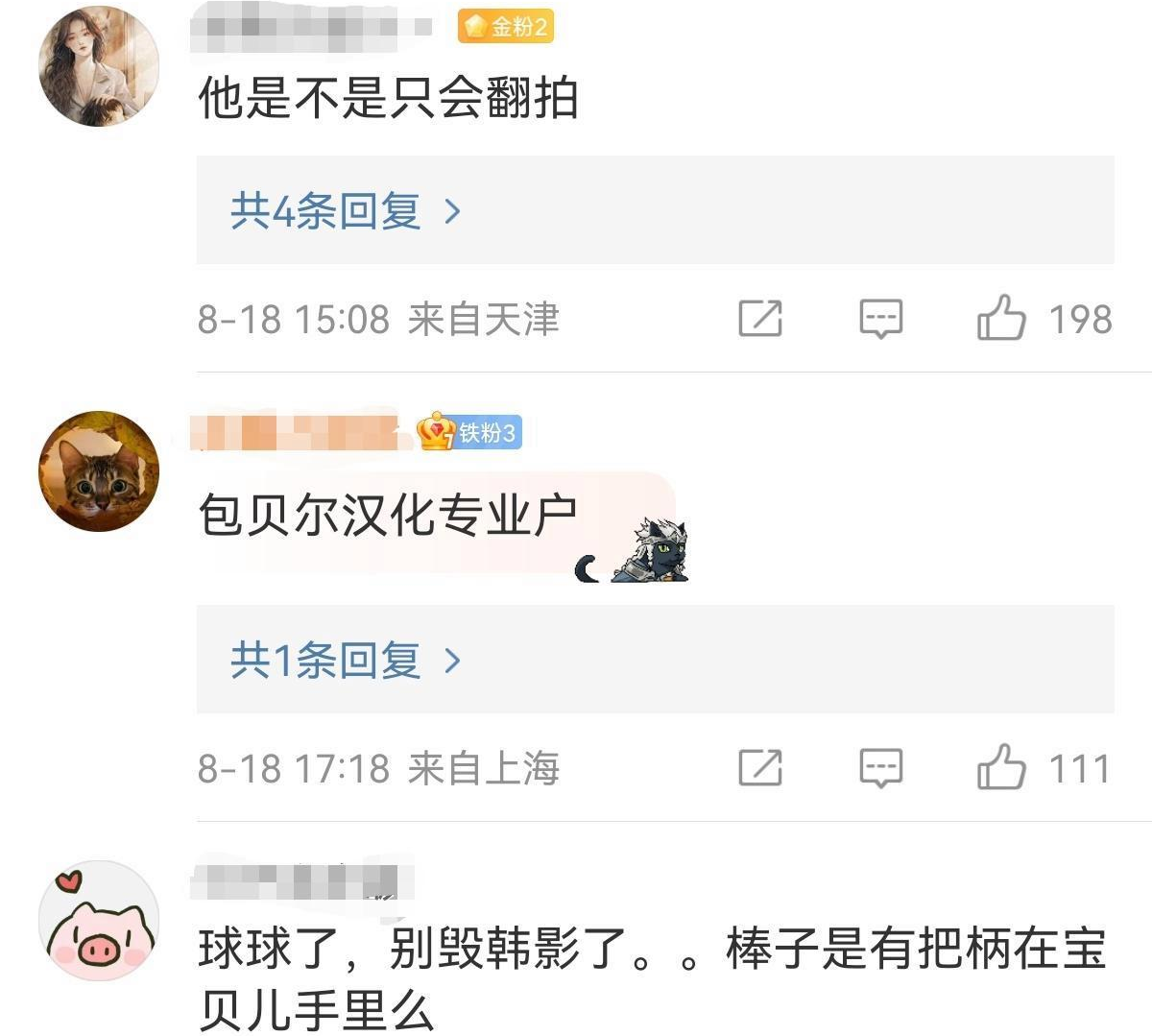The image size is (1152, 1036).
Task: Open profile of the woman avatar
Action: pyautogui.click(x=98, y=65)
